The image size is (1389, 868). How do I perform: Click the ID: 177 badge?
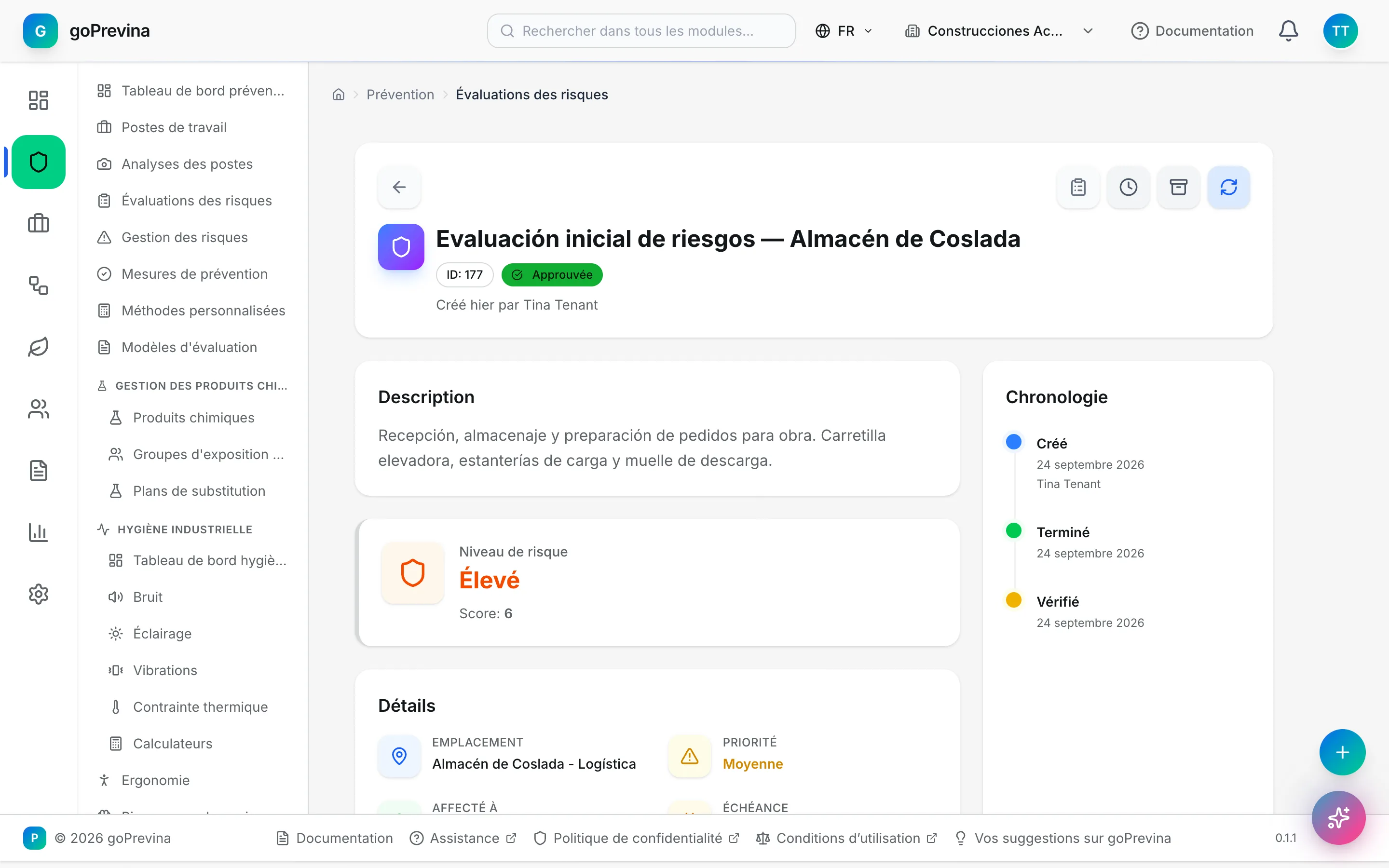tap(464, 275)
